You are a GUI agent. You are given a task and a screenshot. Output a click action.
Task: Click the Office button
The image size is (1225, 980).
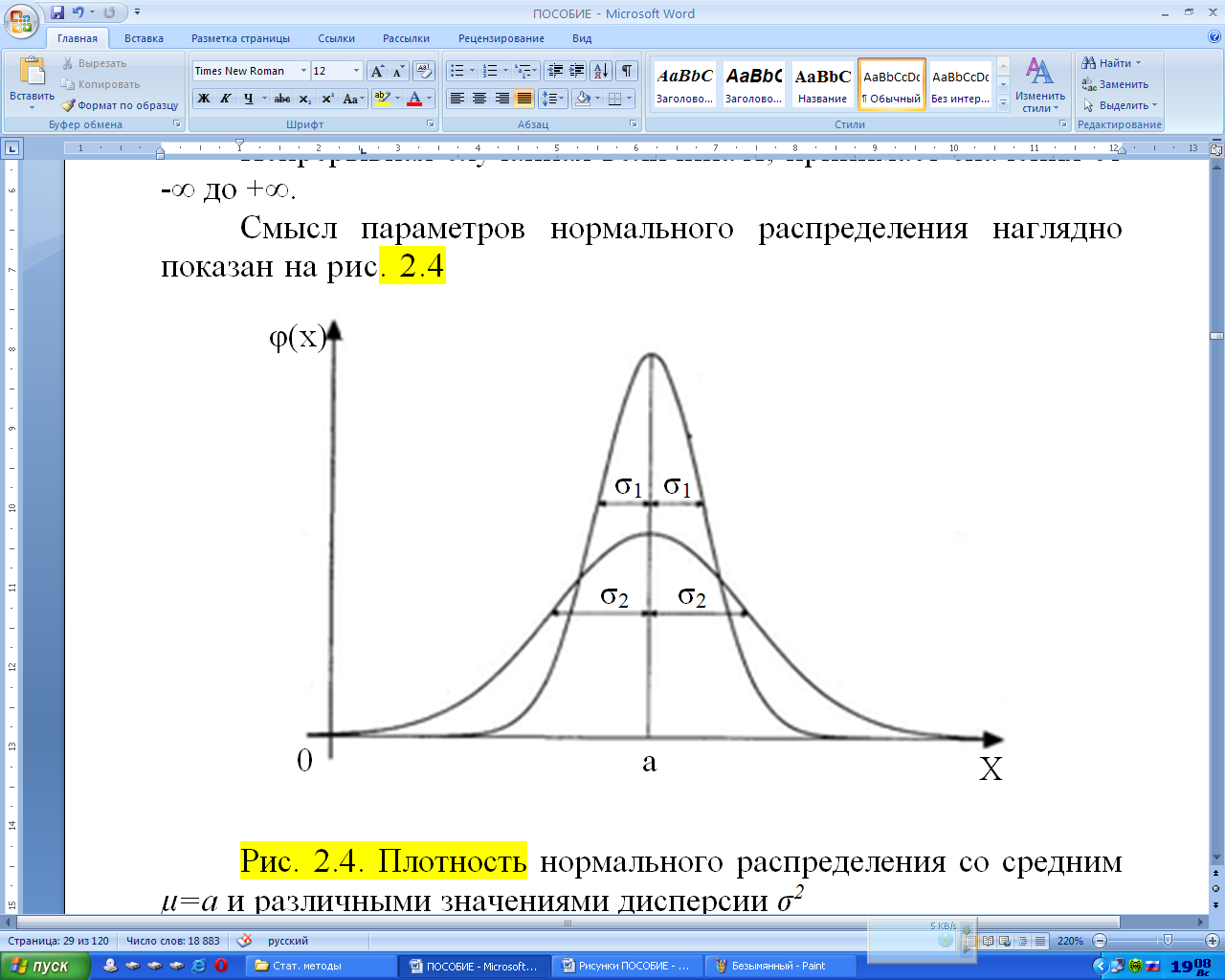point(21,19)
